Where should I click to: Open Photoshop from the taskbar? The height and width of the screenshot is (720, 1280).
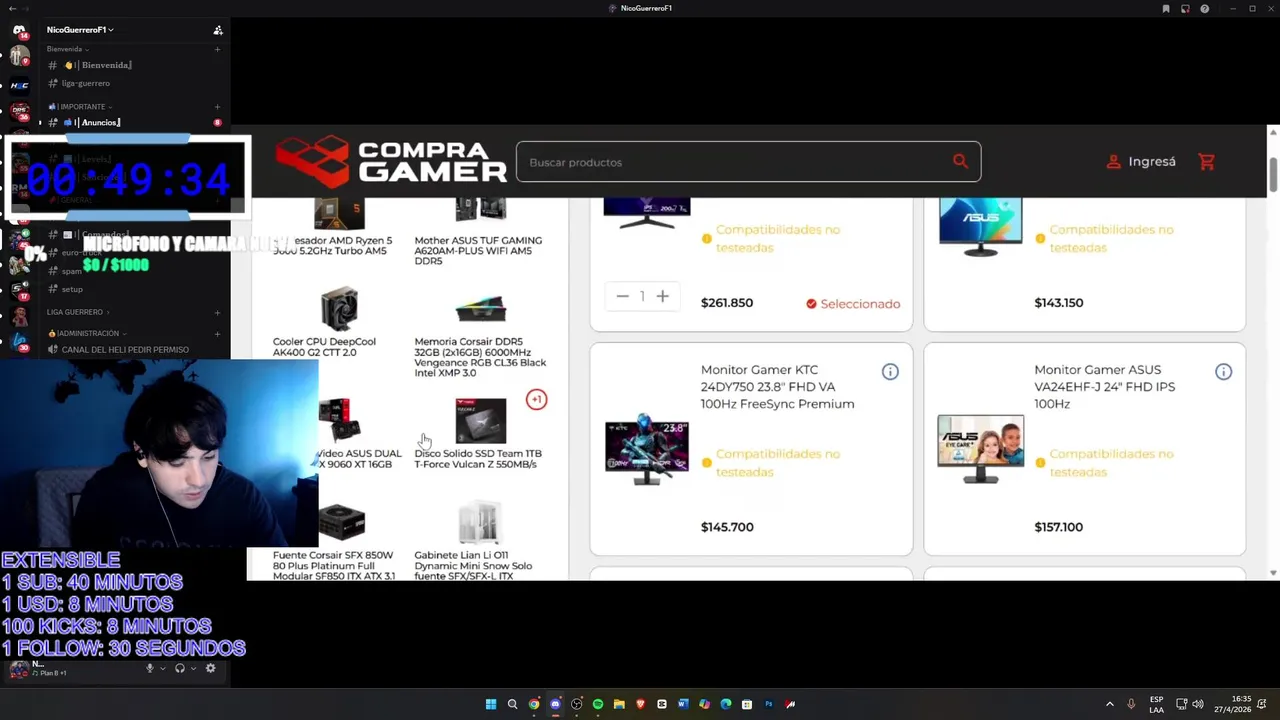pyautogui.click(x=769, y=704)
